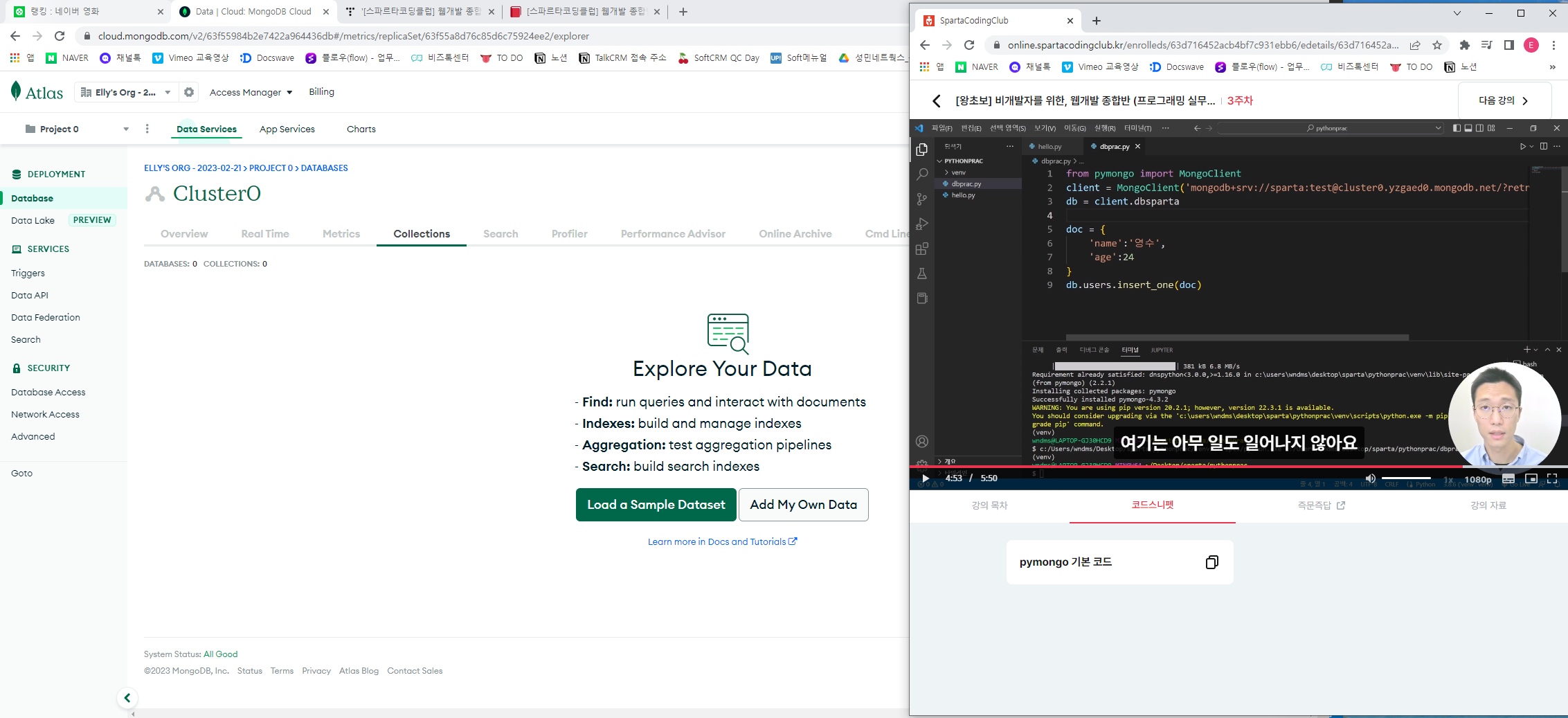Open the extensions puzzle icon in SpartaCodingClub window

tap(1464, 45)
